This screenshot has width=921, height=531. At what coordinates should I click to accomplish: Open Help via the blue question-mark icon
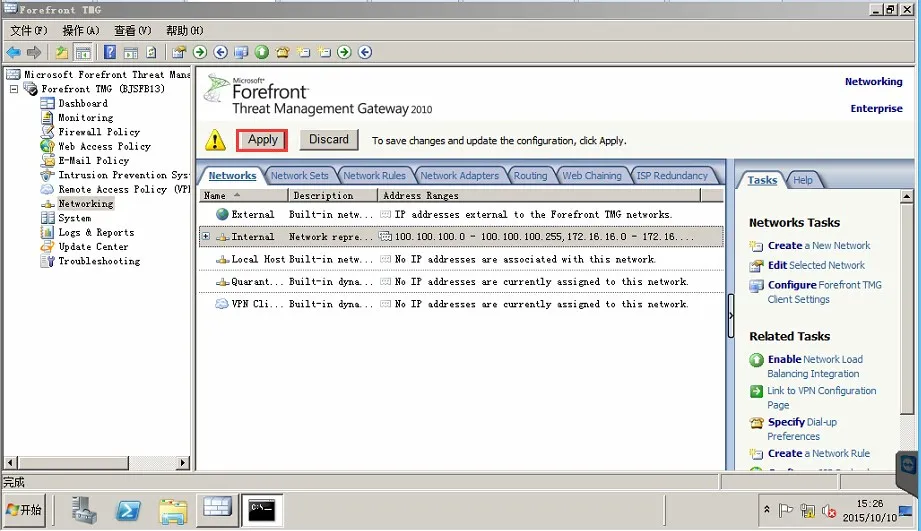110,52
